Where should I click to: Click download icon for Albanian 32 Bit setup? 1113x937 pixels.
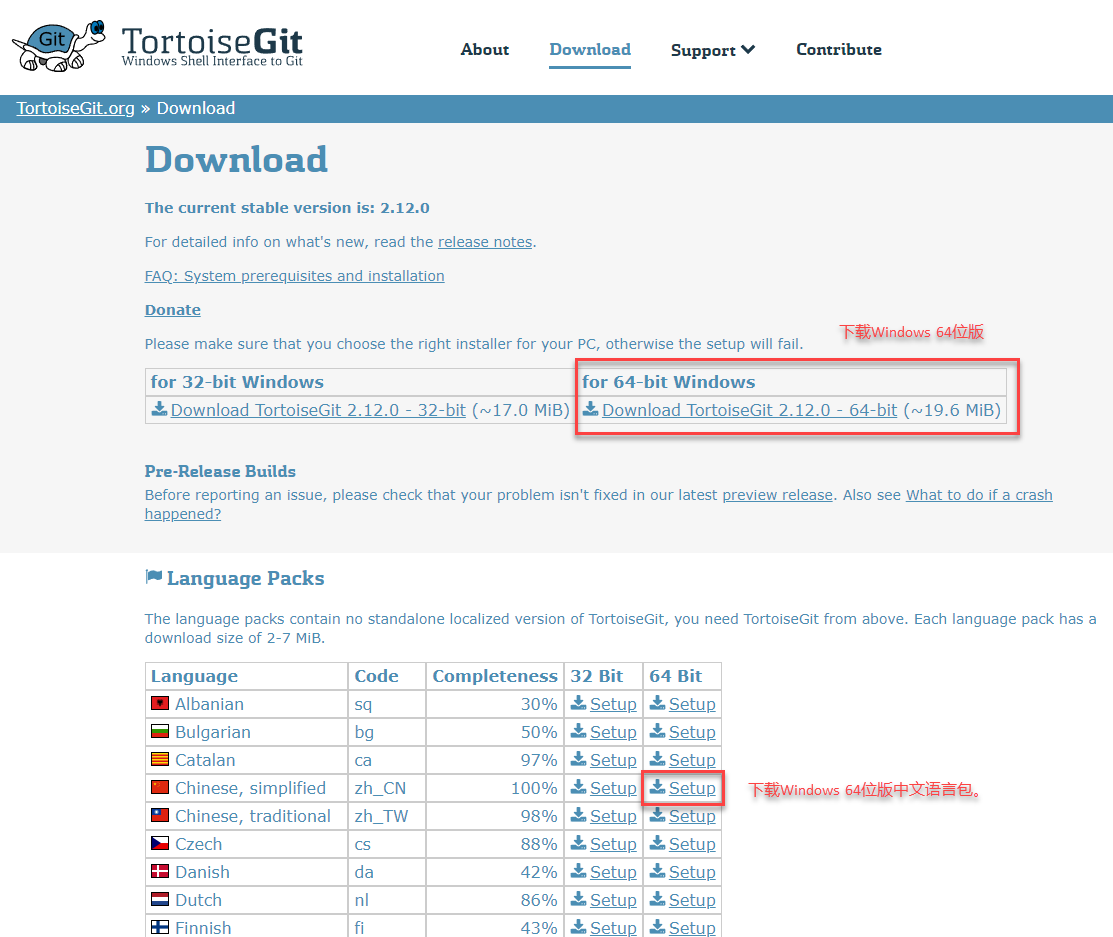[x=579, y=703]
